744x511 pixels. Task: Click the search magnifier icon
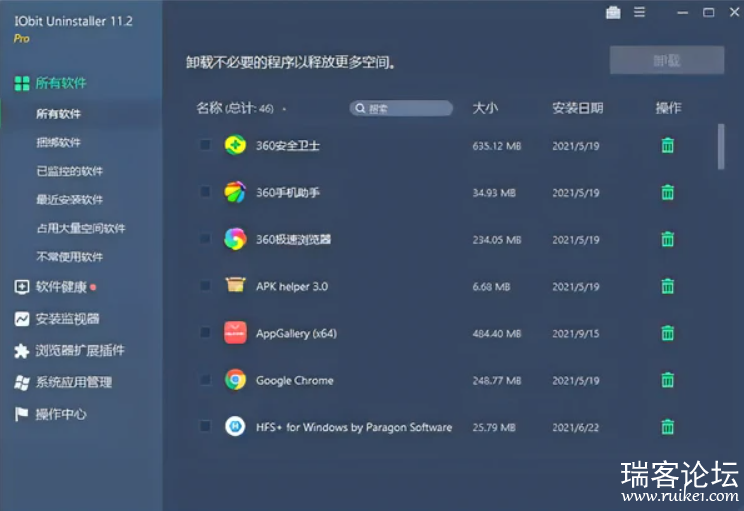click(x=360, y=109)
